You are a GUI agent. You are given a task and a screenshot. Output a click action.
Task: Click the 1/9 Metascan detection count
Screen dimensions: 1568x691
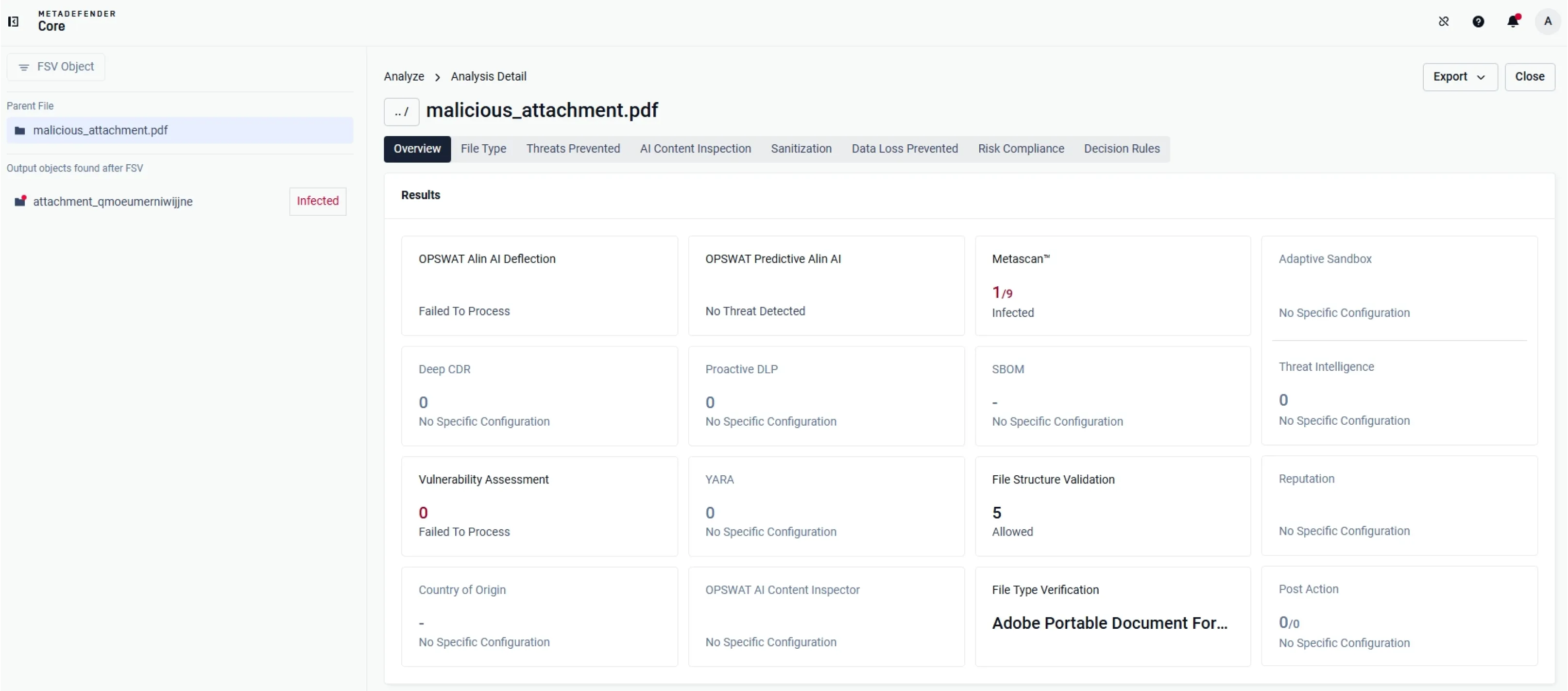point(1002,293)
